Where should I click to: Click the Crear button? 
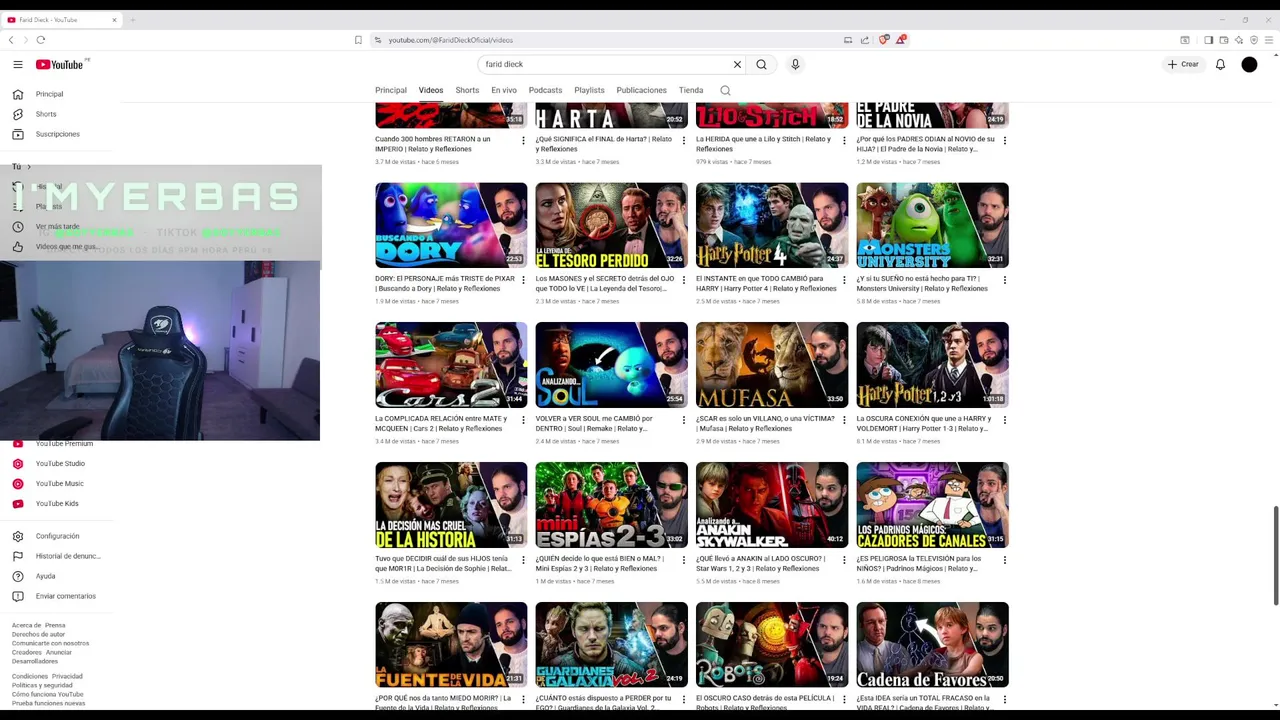tap(1183, 64)
